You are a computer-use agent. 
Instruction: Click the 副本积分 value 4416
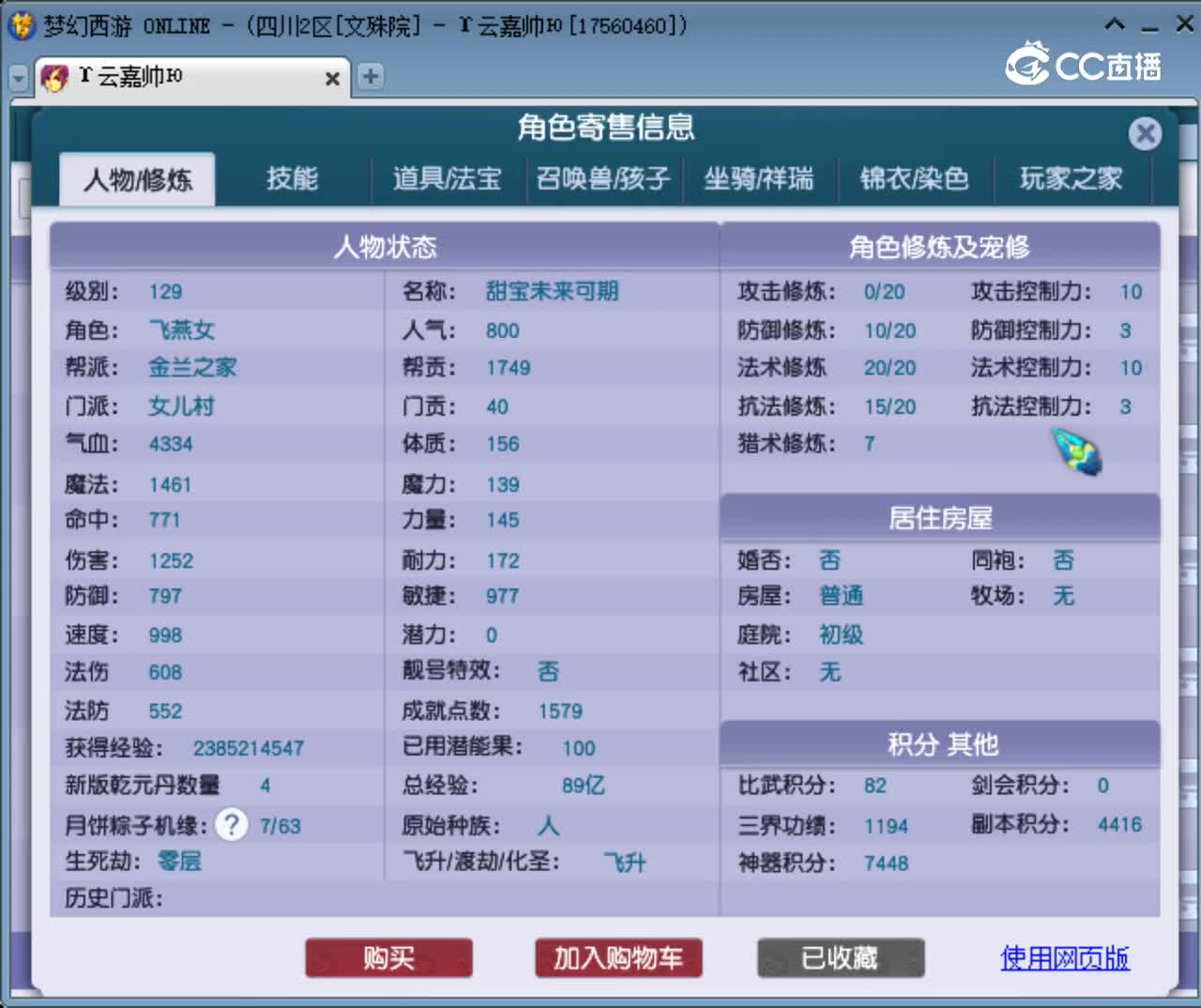[1119, 825]
